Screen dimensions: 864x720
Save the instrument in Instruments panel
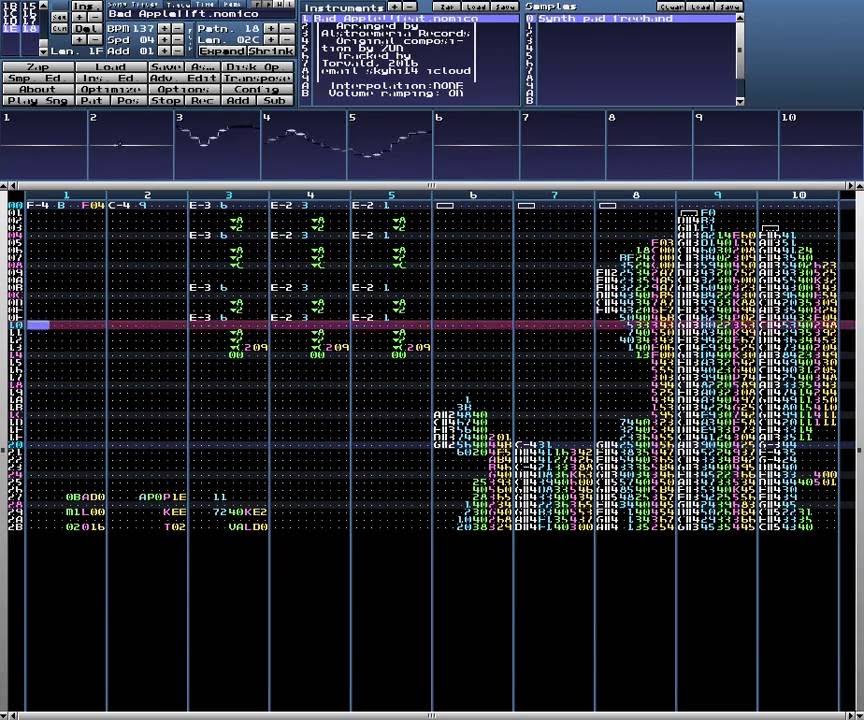[x=505, y=7]
